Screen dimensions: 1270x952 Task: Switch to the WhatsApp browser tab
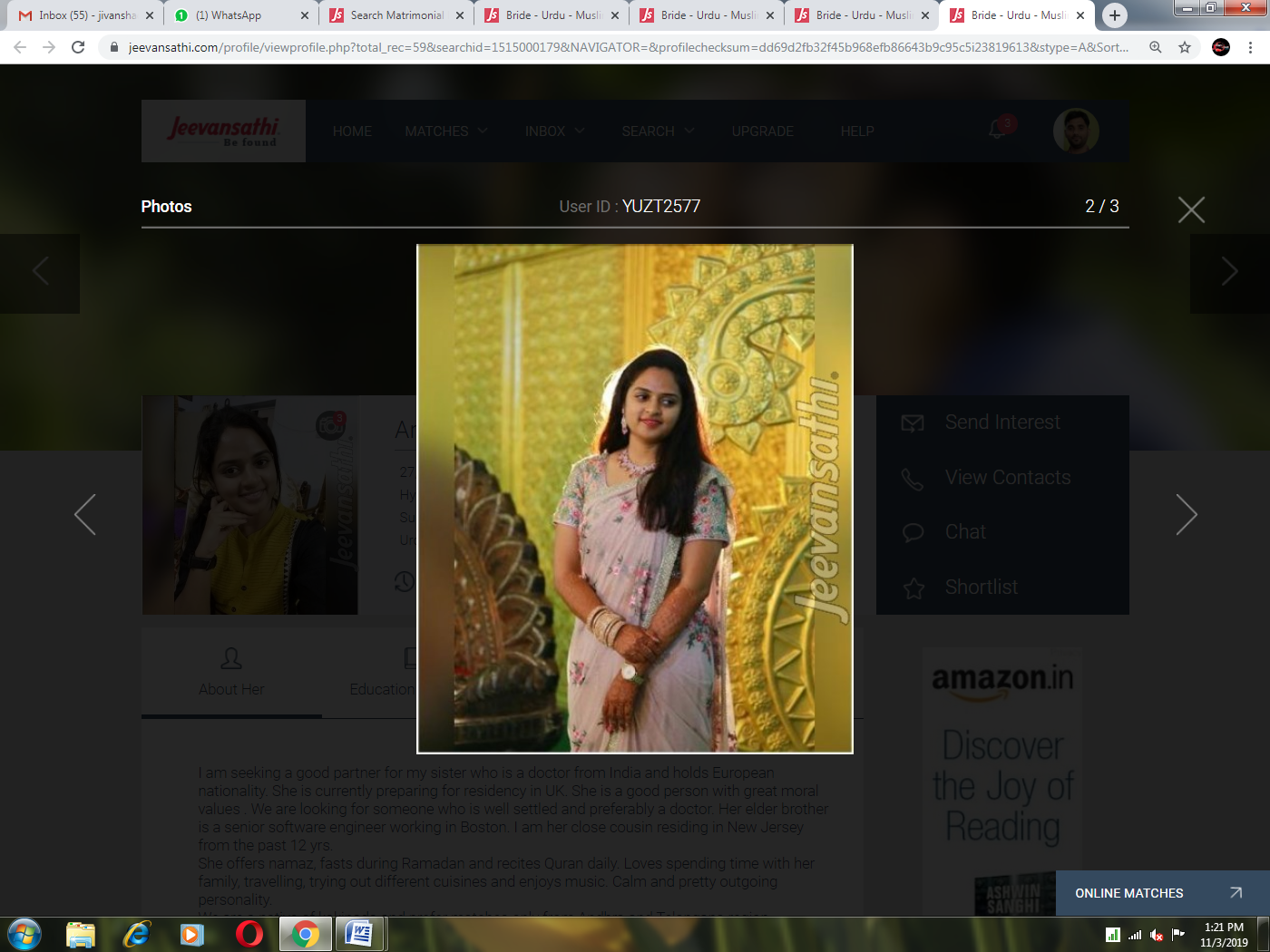[236, 15]
